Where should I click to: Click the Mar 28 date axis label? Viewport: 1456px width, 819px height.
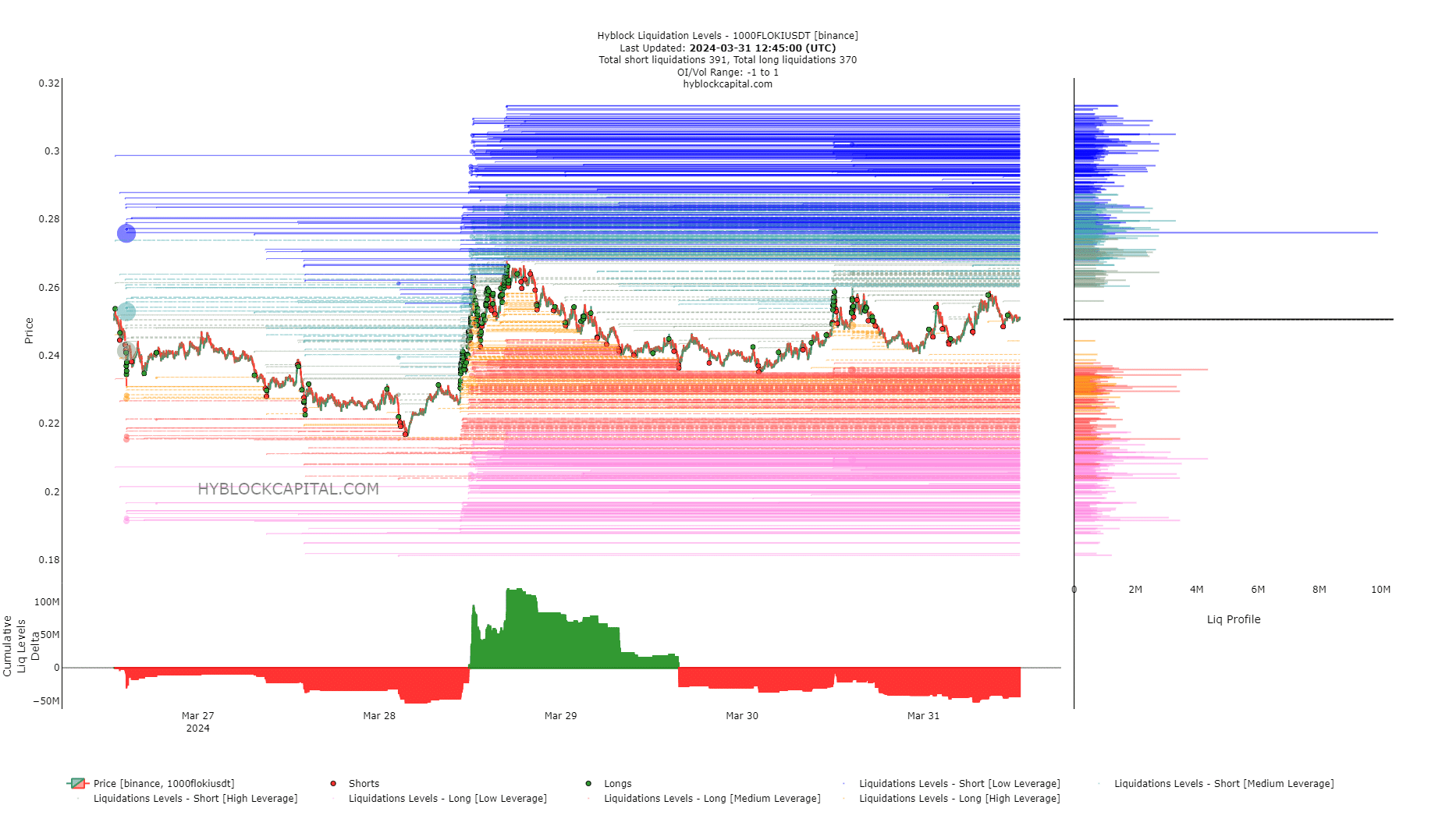[379, 715]
